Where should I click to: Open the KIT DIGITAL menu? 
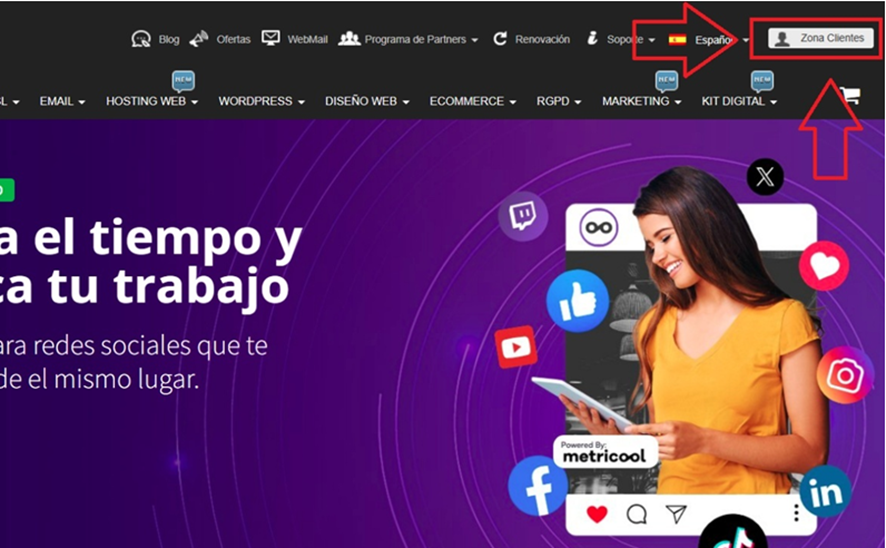pyautogui.click(x=739, y=101)
